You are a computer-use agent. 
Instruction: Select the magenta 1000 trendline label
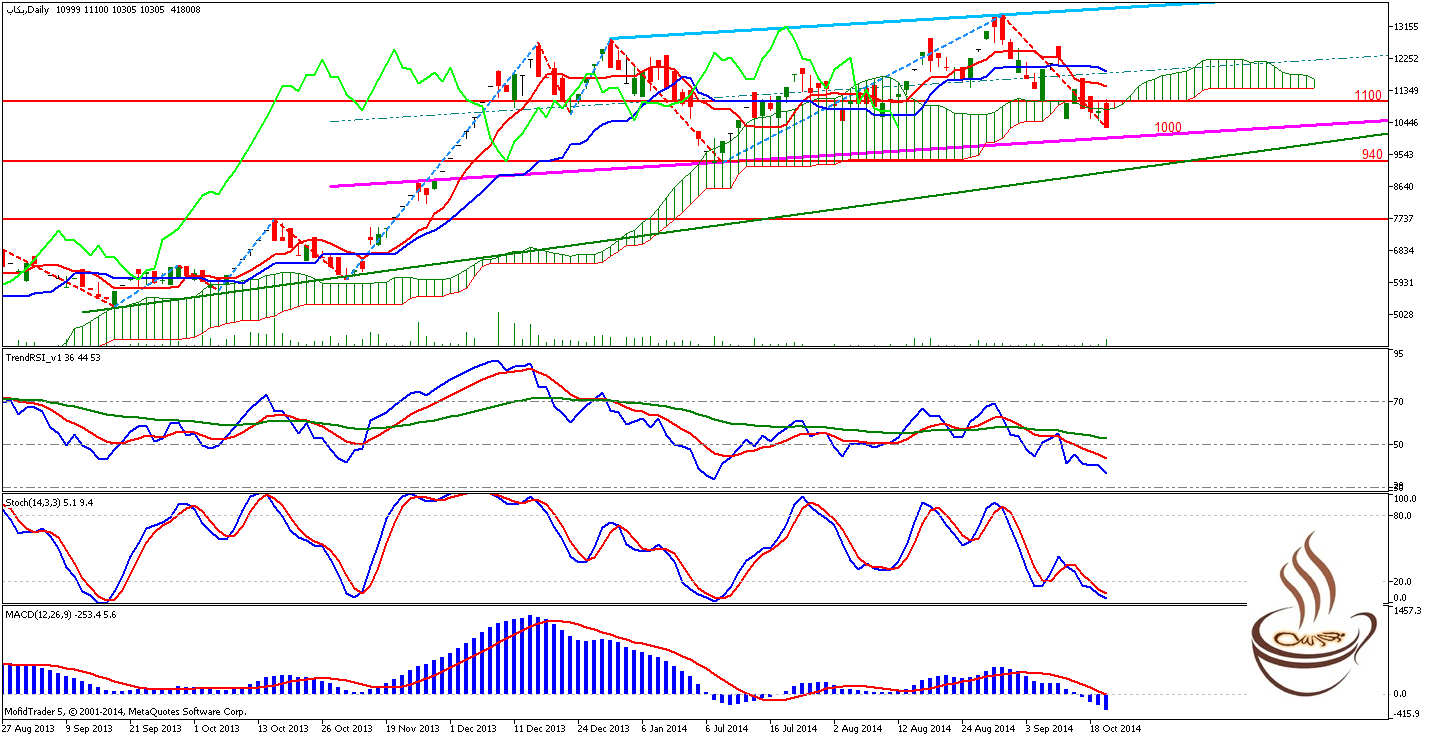1168,128
